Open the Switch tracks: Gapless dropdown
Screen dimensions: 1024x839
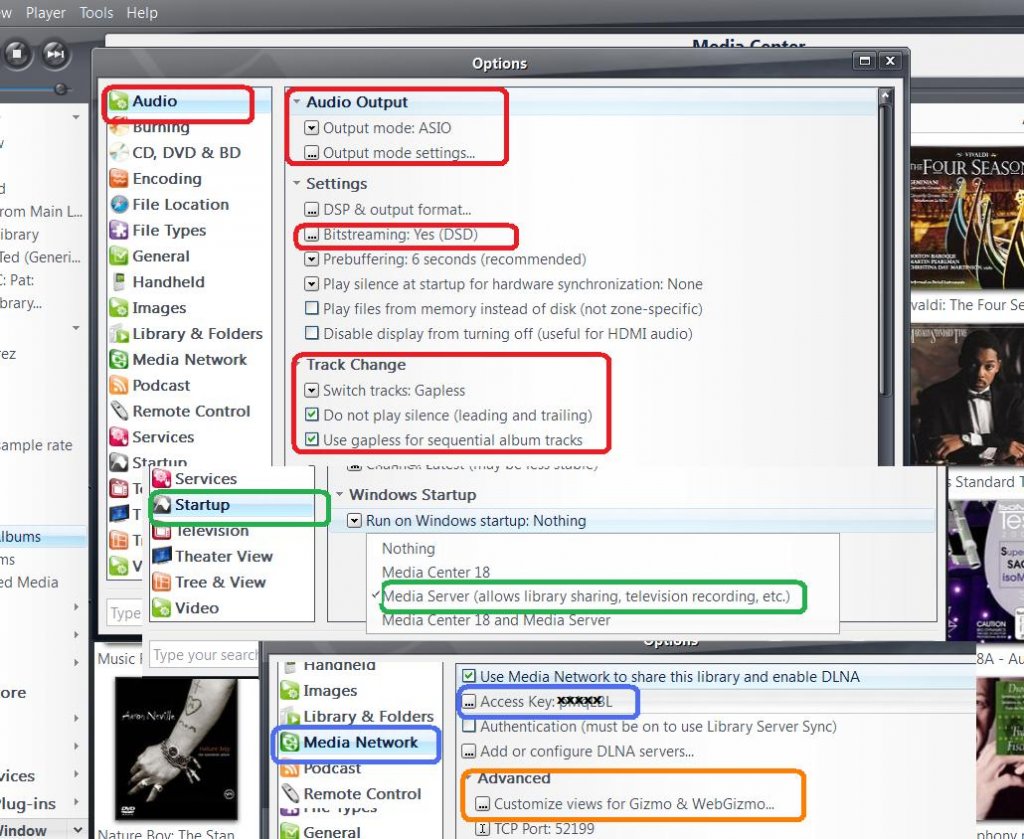(312, 390)
